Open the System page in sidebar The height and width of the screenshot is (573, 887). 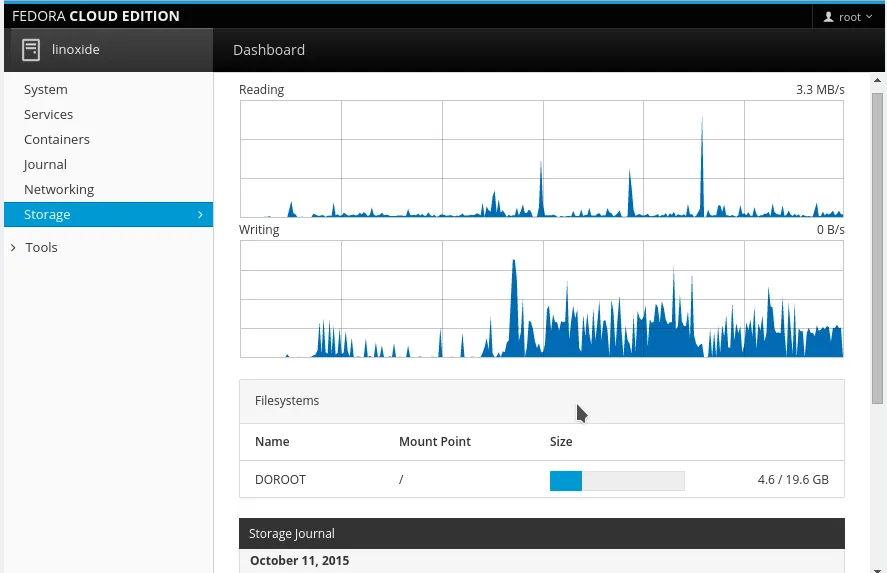(x=46, y=89)
